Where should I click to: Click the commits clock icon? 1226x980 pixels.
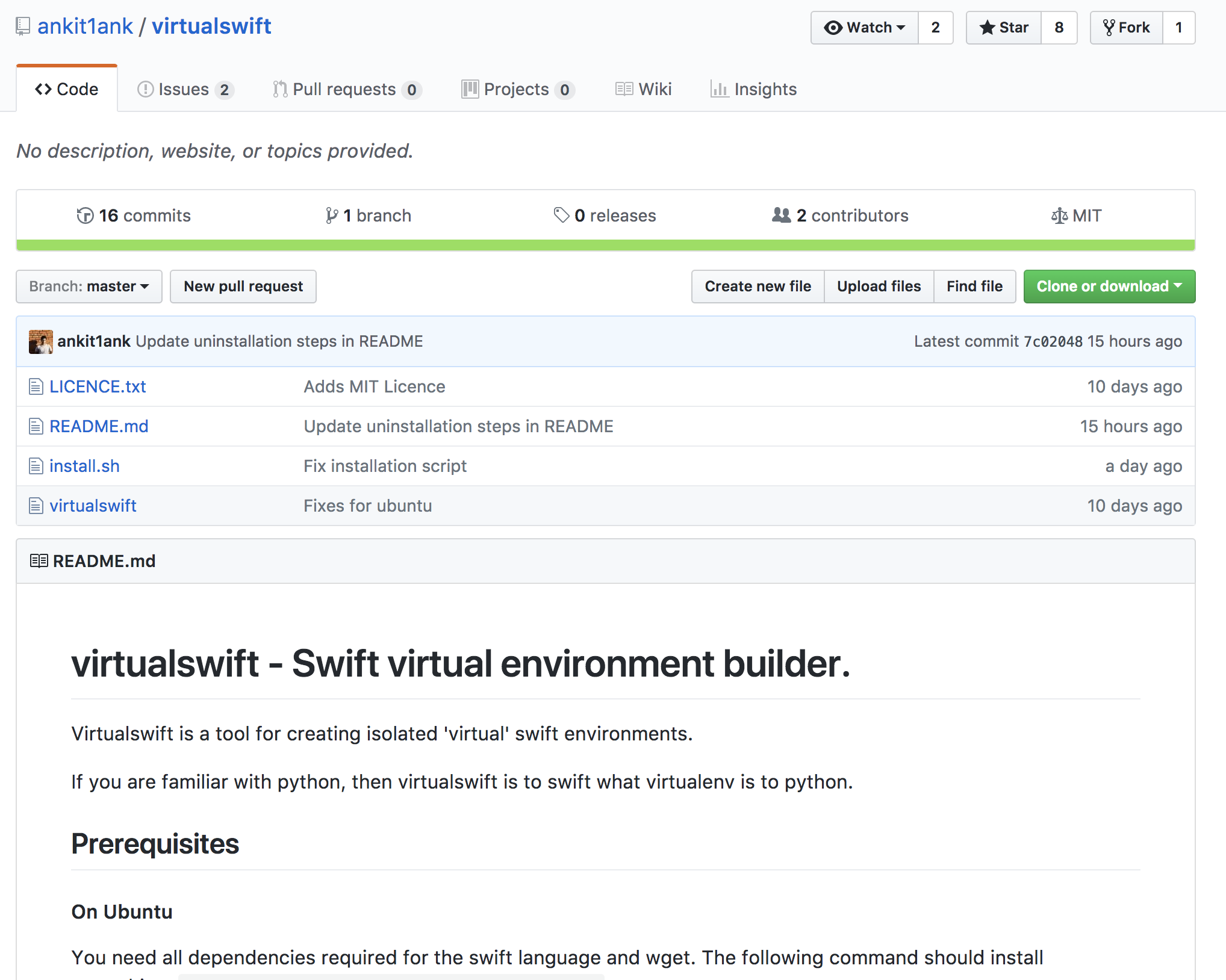click(86, 216)
